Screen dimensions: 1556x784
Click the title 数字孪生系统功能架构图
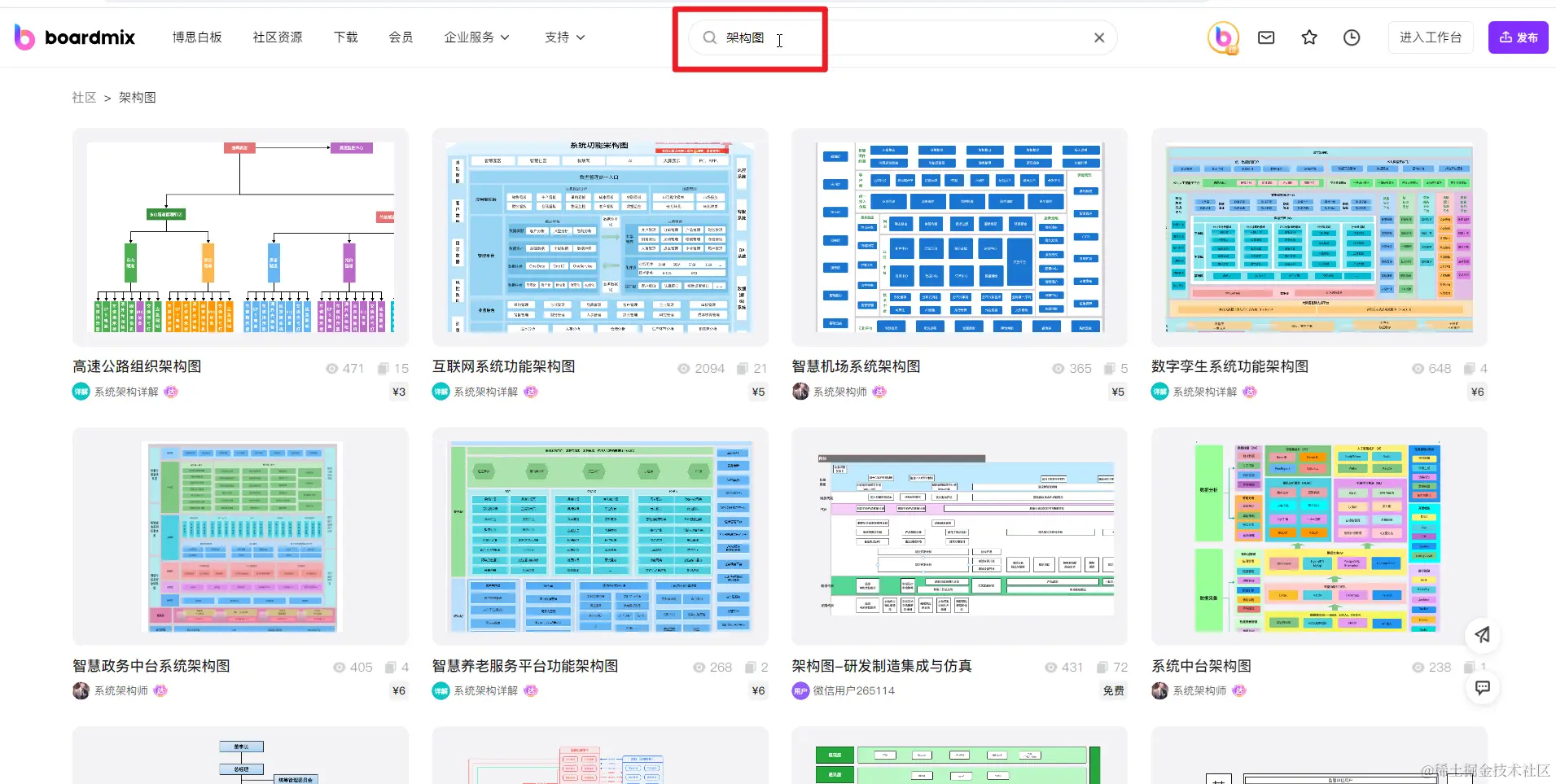click(x=1229, y=367)
